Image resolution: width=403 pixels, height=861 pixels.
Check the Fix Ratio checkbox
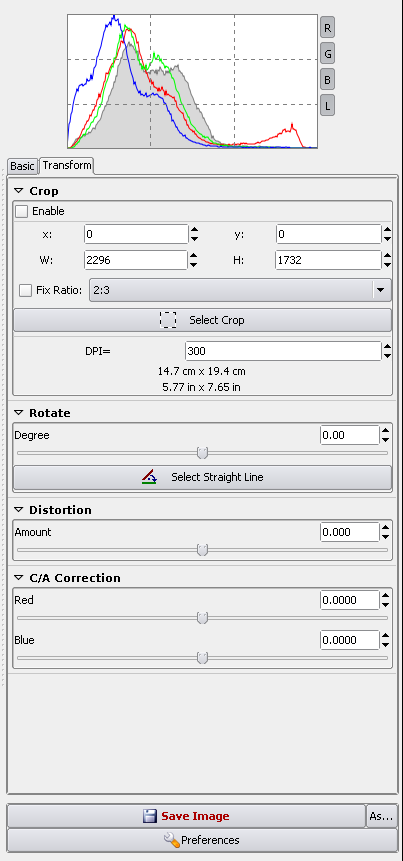25,290
